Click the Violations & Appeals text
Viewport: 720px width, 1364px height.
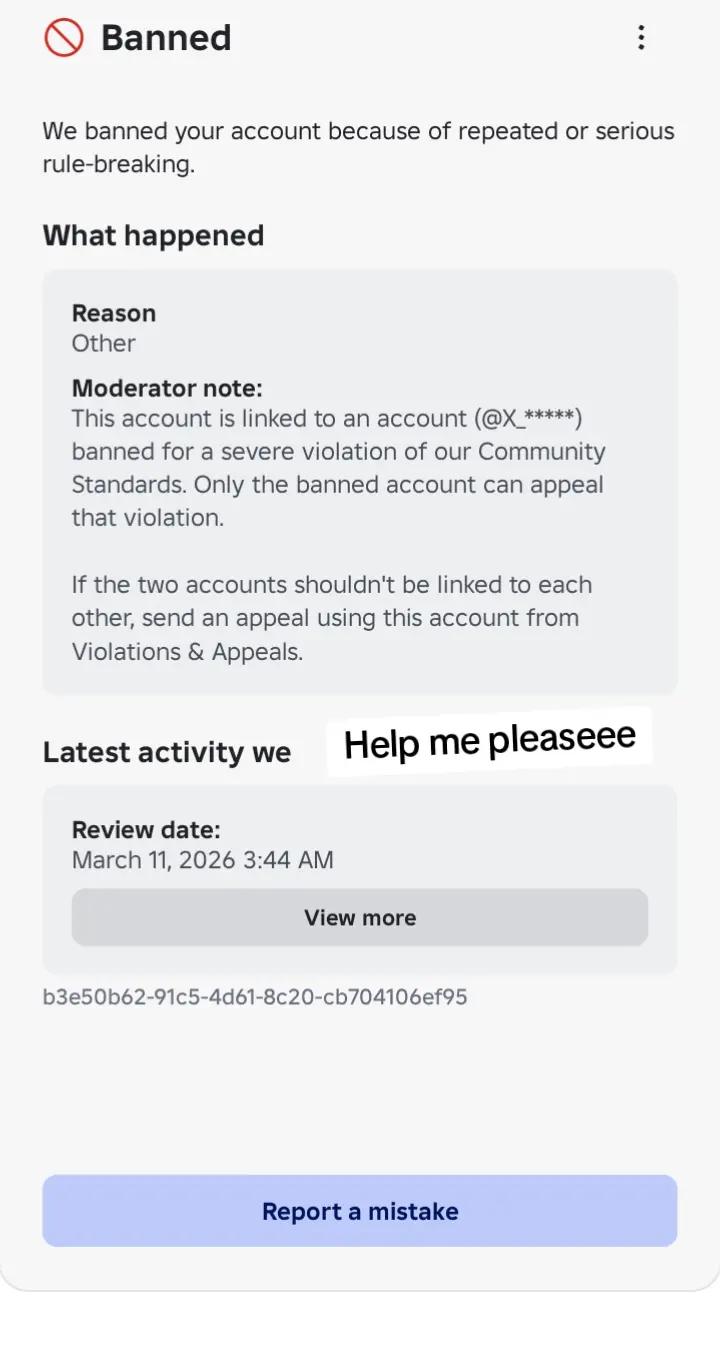click(x=187, y=651)
